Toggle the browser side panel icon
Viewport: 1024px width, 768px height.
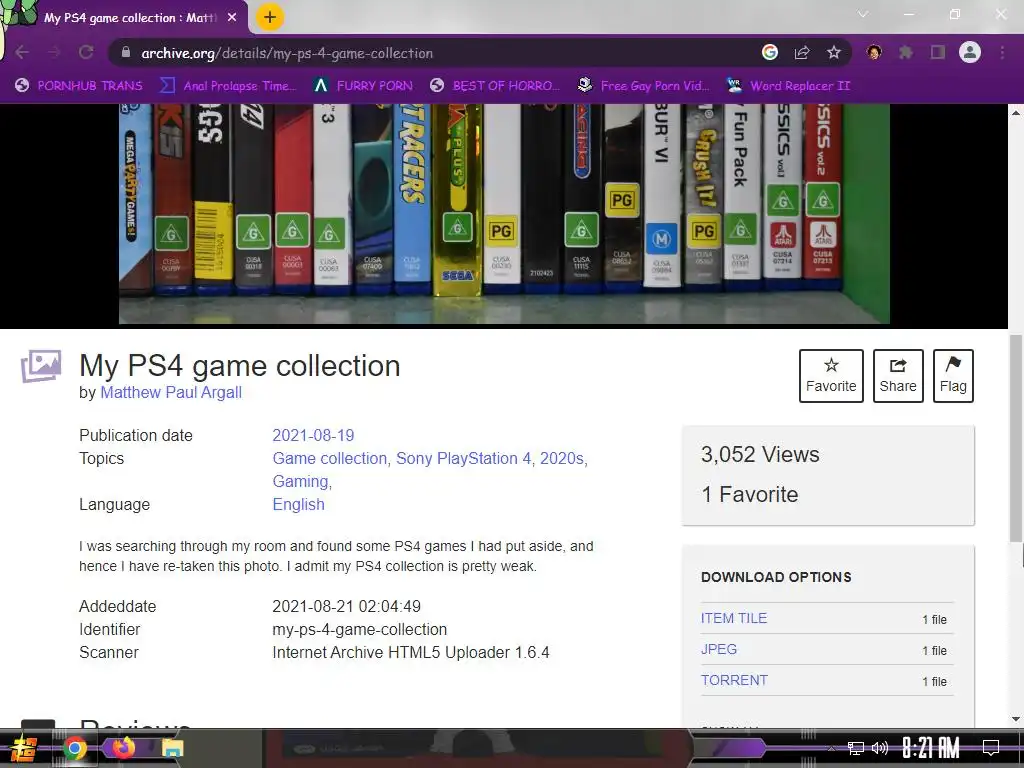pos(938,52)
